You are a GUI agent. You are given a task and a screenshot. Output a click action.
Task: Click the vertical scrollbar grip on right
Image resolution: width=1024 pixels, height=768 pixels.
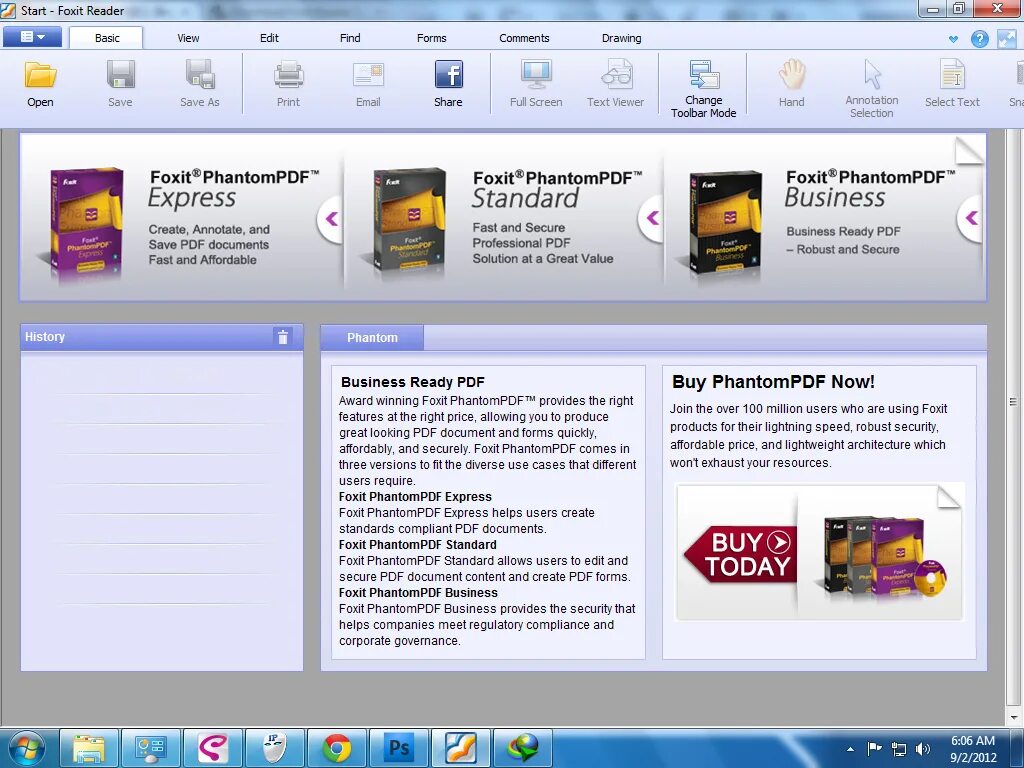tap(1014, 402)
